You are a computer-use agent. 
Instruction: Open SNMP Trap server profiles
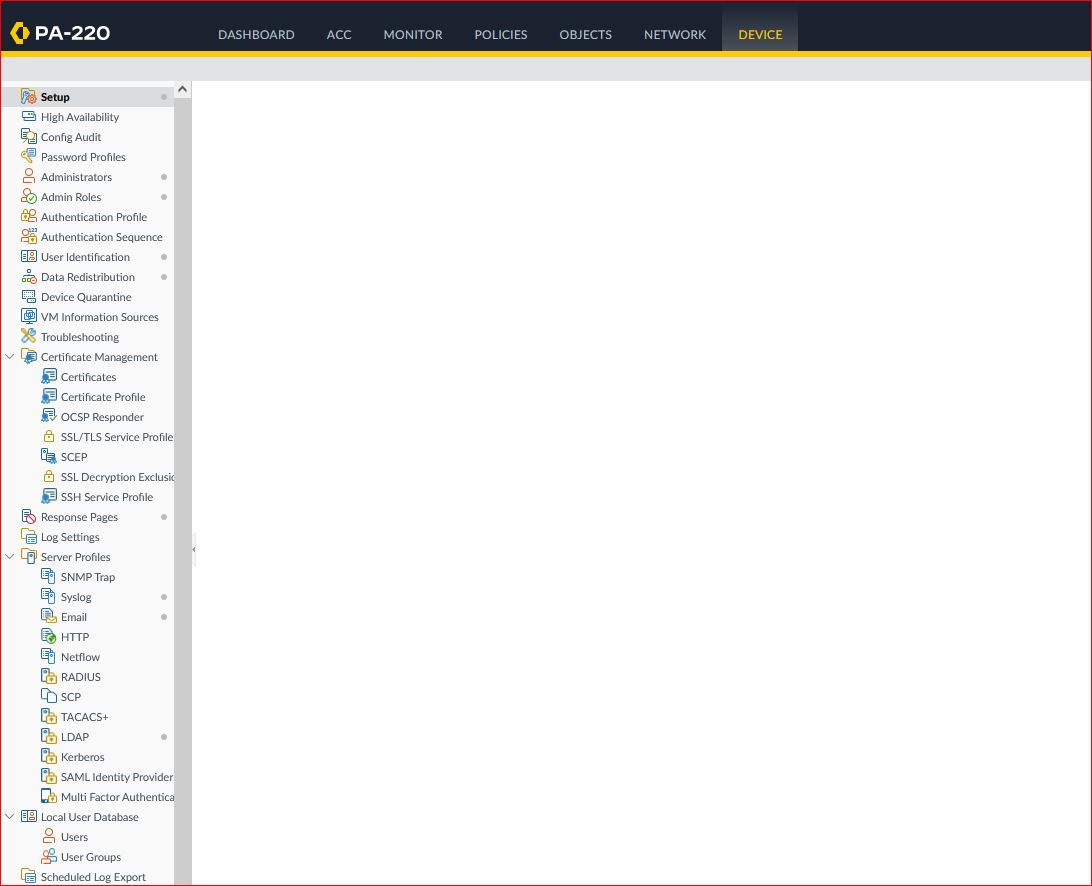coord(88,577)
